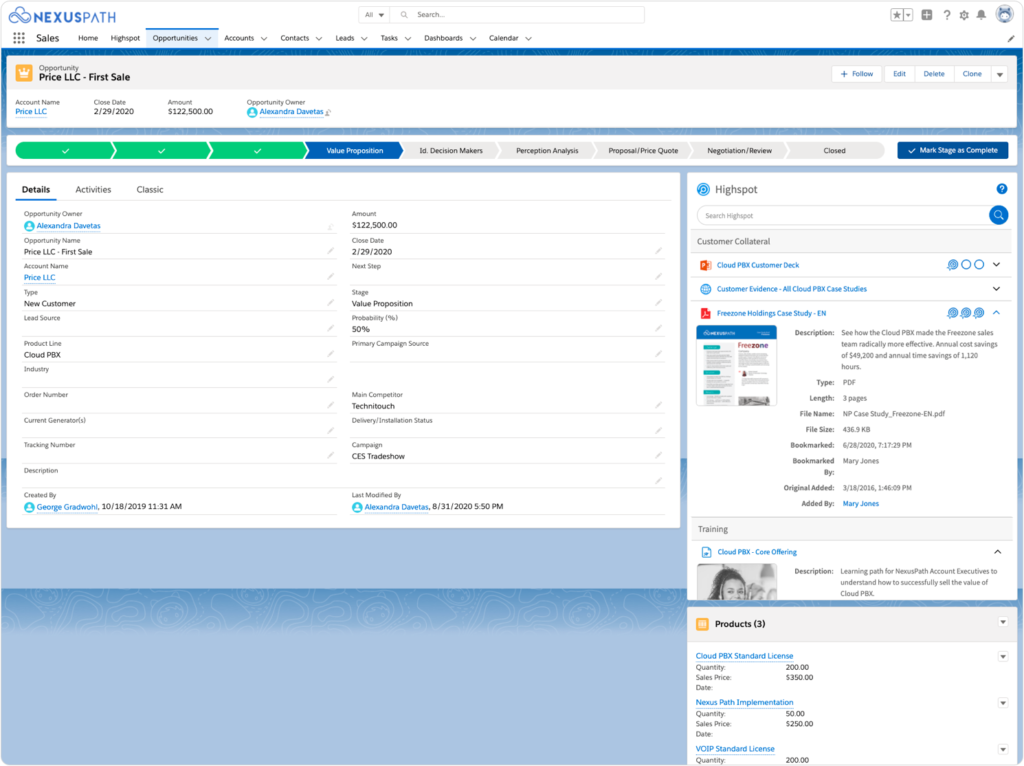Screen dimensions: 1024x766
Task: Click the Highspot help question icon
Action: click(x=1001, y=189)
